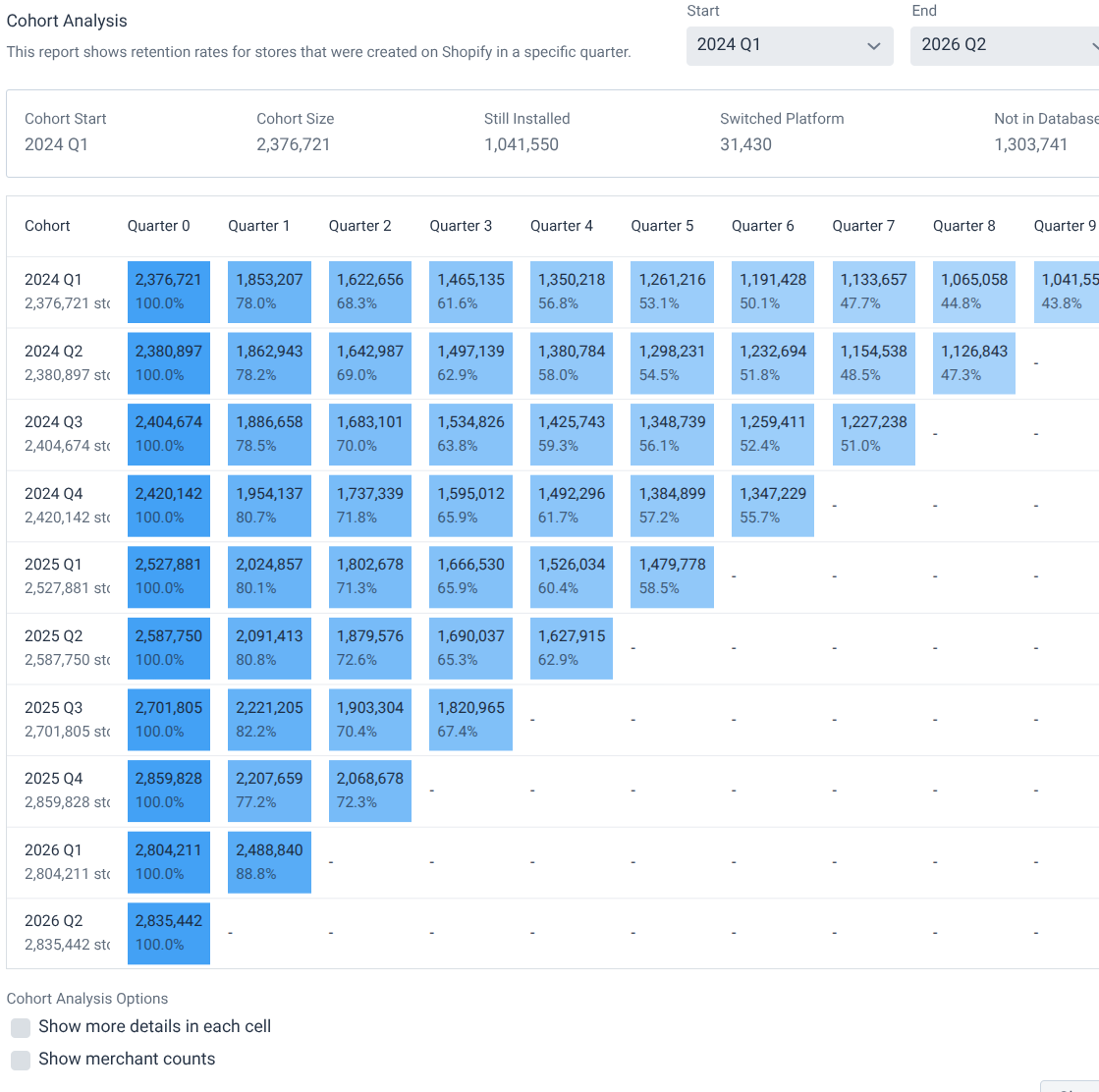This screenshot has height=1092, width=1099.
Task: Click the 1,065,058 44.8% cell
Action: 974,292
